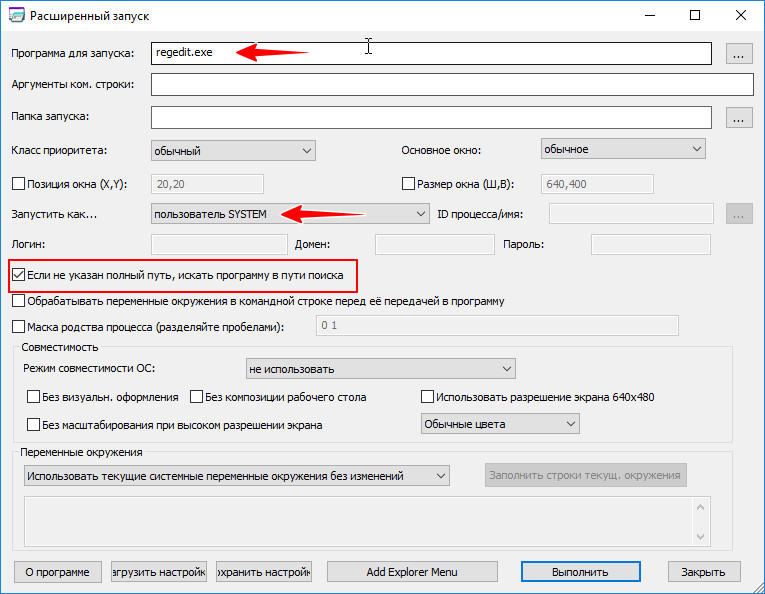This screenshot has height=594, width=765.
Task: Click the scroll up arrow in environment text box
Action: click(701, 508)
